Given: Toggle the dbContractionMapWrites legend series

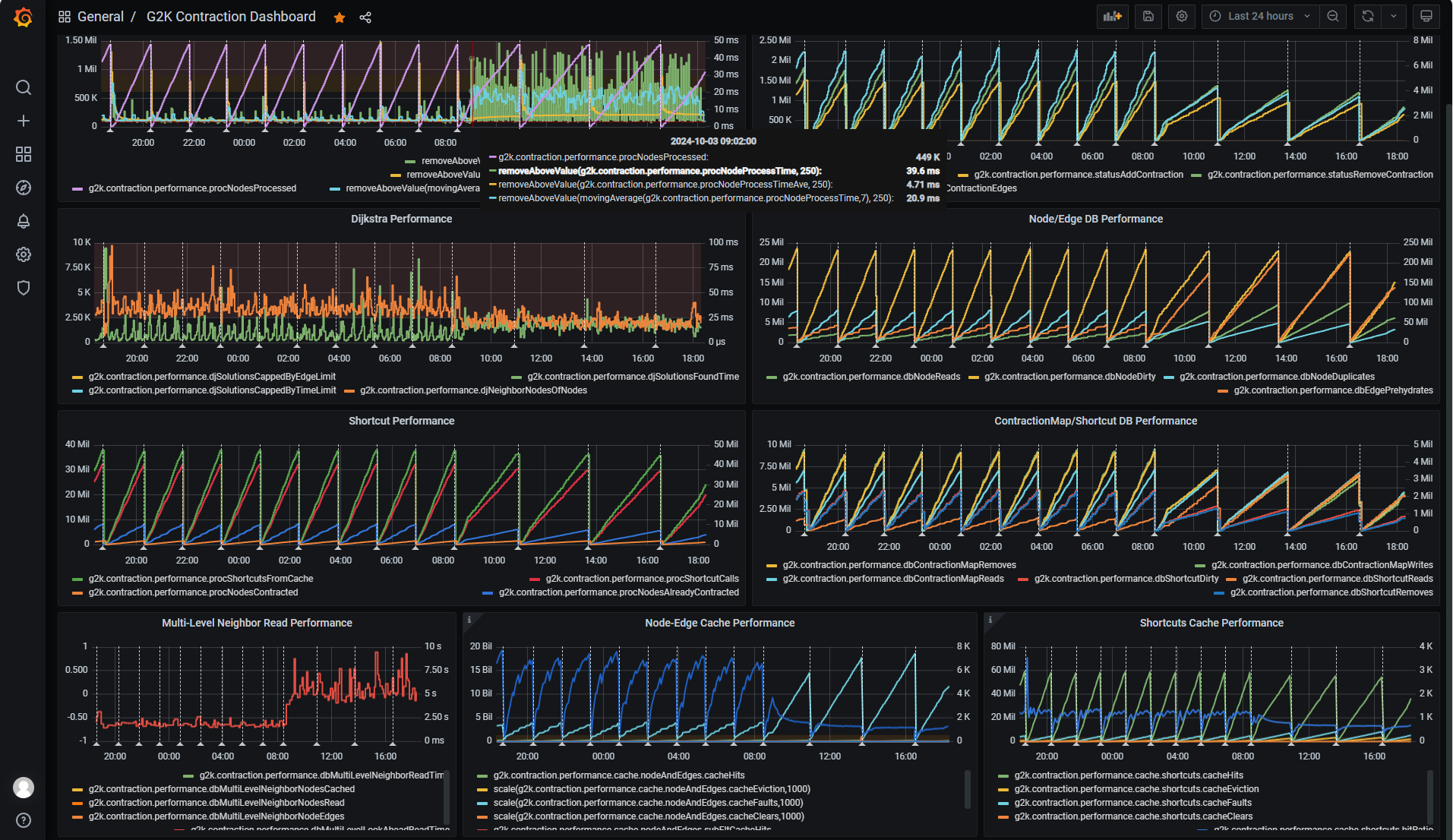Looking at the screenshot, I should (x=1322, y=565).
